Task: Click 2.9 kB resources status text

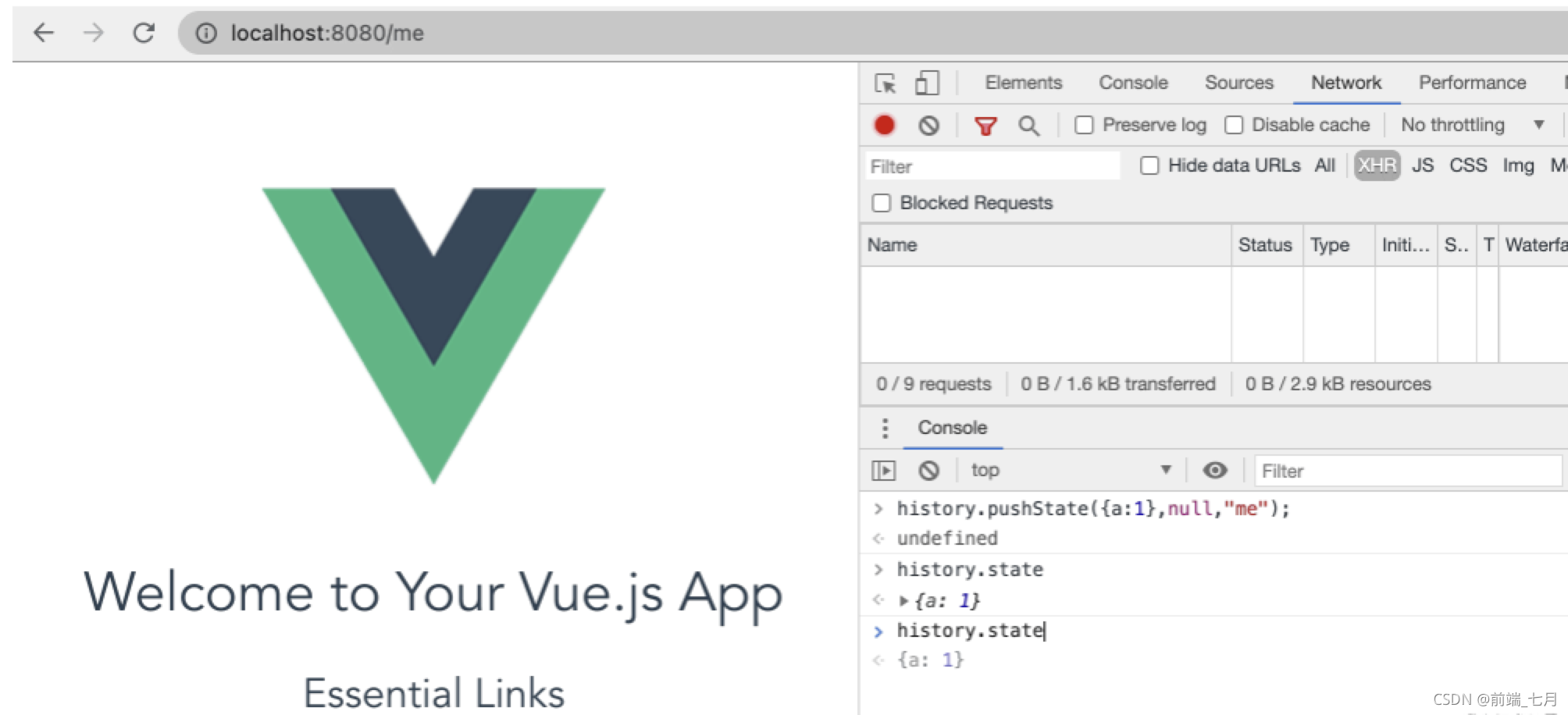Action: [1338, 384]
